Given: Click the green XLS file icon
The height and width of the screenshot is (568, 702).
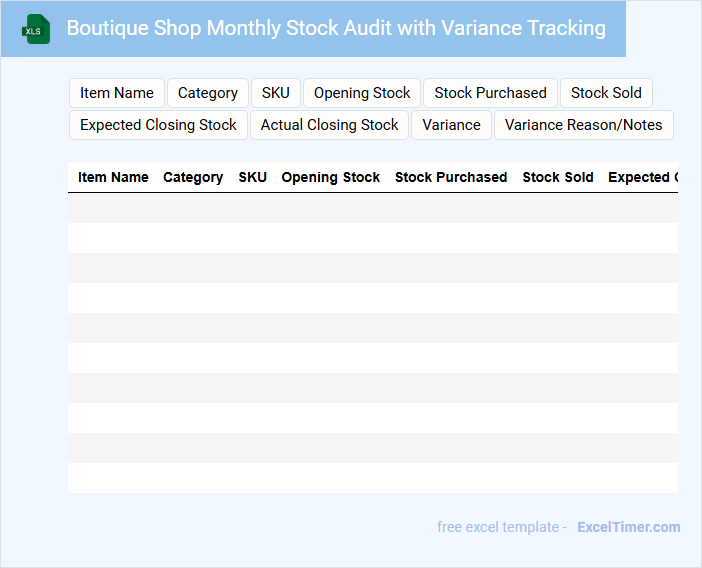Looking at the screenshot, I should [x=36, y=29].
